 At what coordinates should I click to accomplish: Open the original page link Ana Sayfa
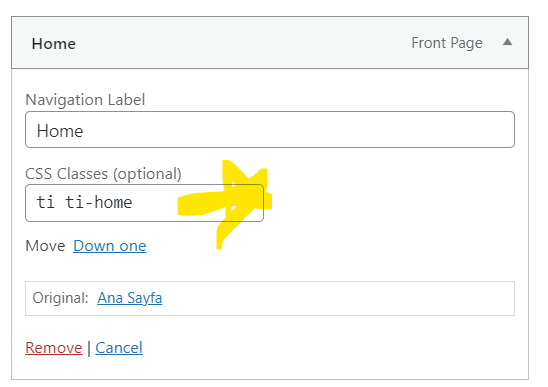point(130,298)
